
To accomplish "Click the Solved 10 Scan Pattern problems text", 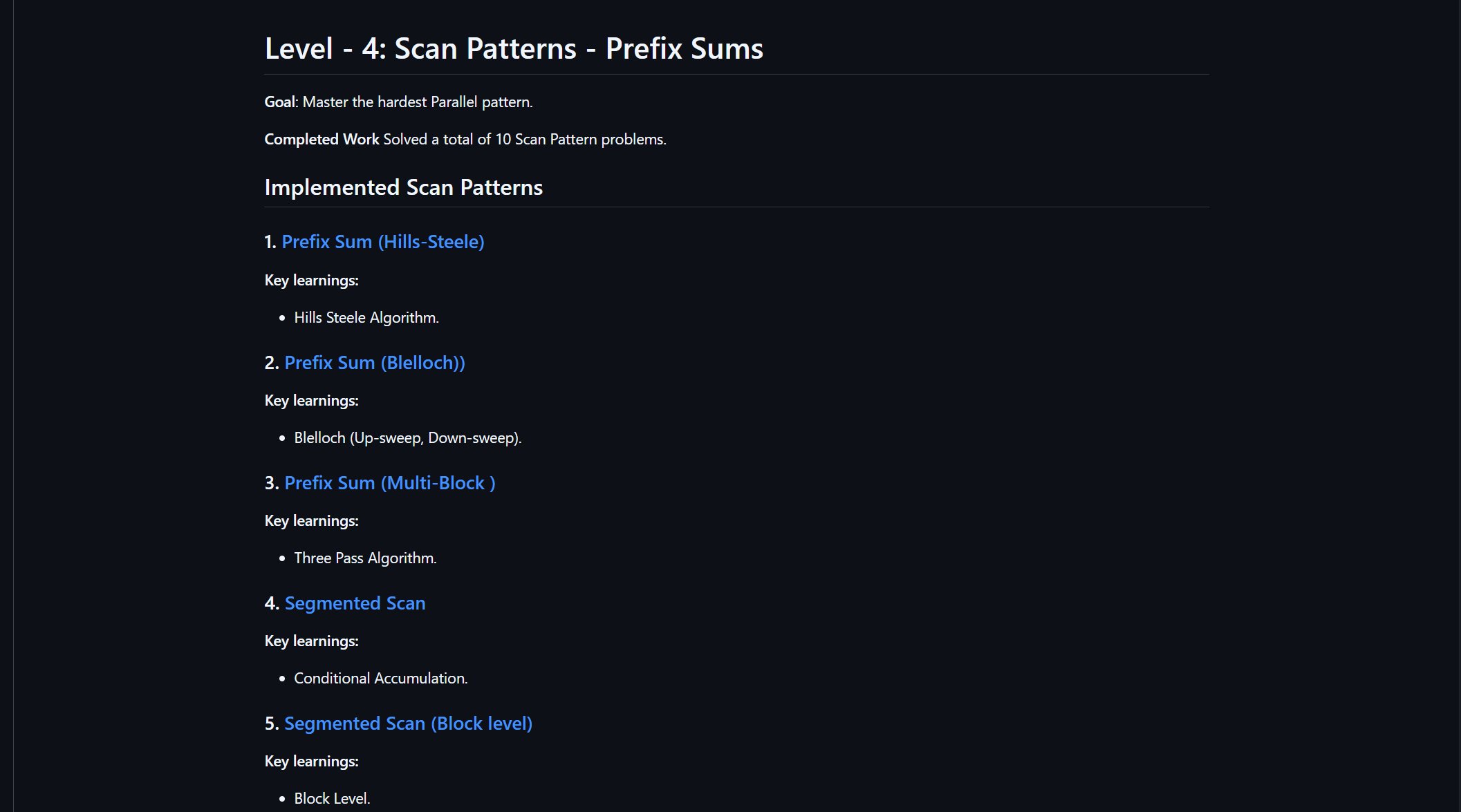I will coord(524,140).
